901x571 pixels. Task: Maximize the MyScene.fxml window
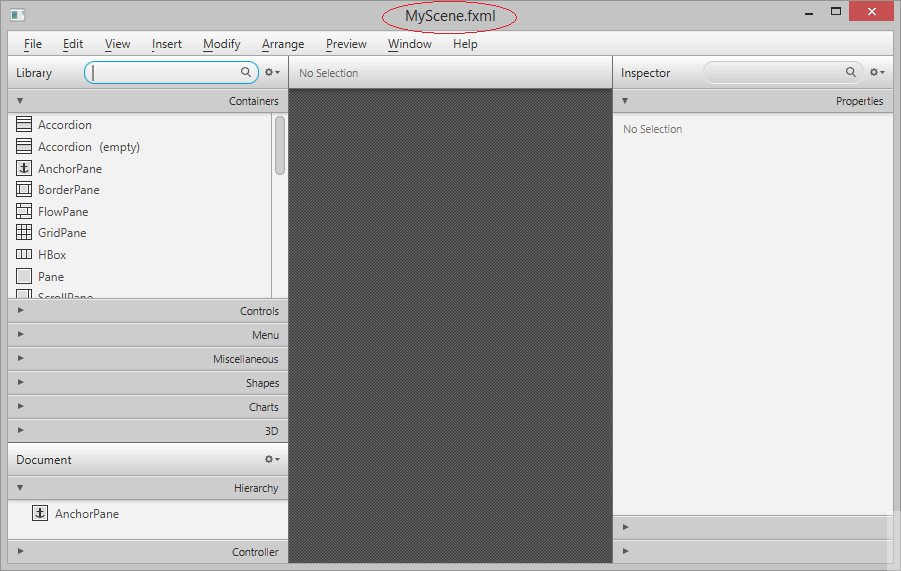point(835,11)
